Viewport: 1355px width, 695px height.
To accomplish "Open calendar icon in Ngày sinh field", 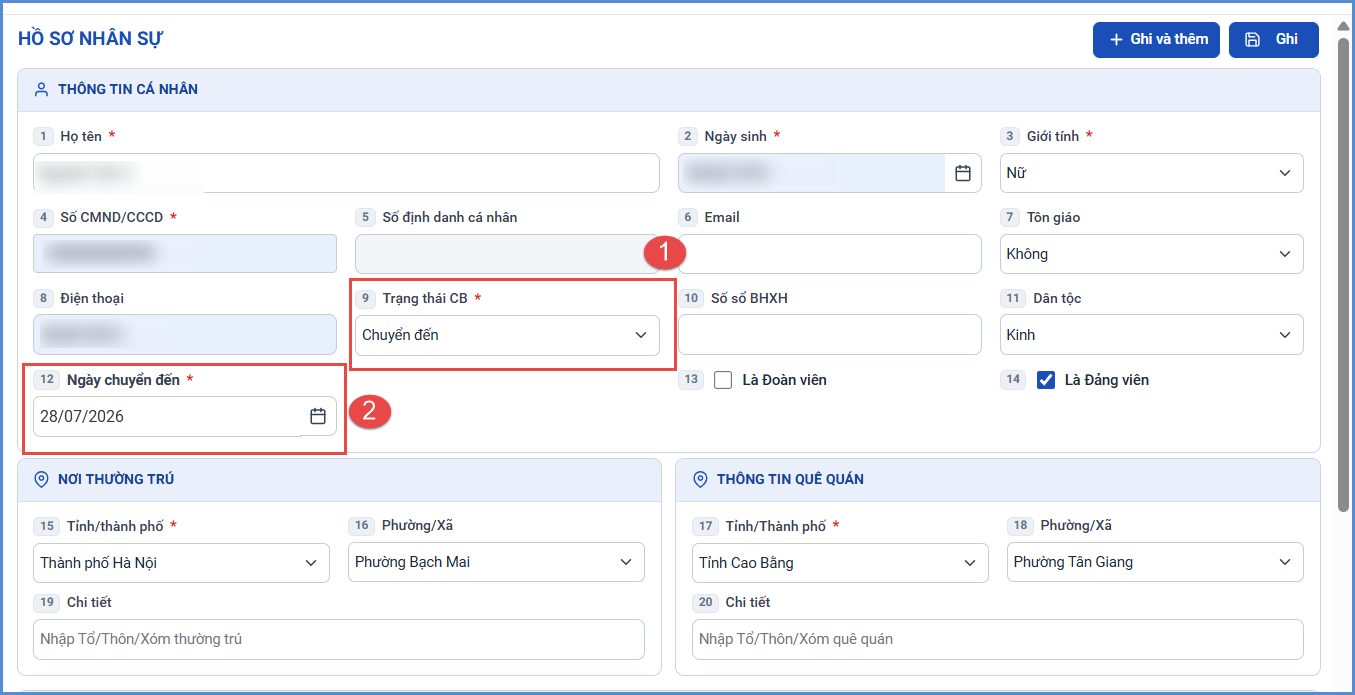I will 963,173.
